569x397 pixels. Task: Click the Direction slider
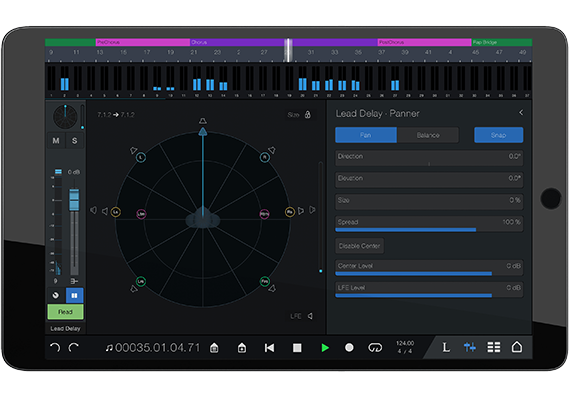point(429,158)
